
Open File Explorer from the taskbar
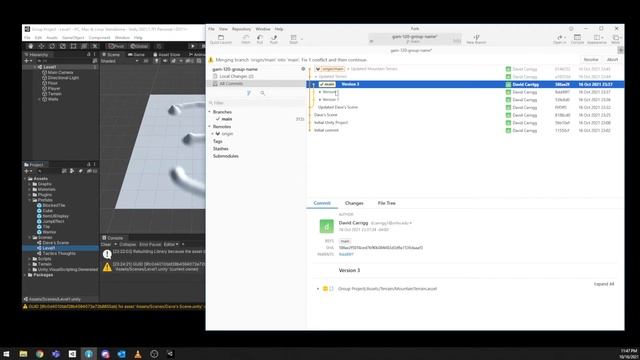[x=23, y=354]
